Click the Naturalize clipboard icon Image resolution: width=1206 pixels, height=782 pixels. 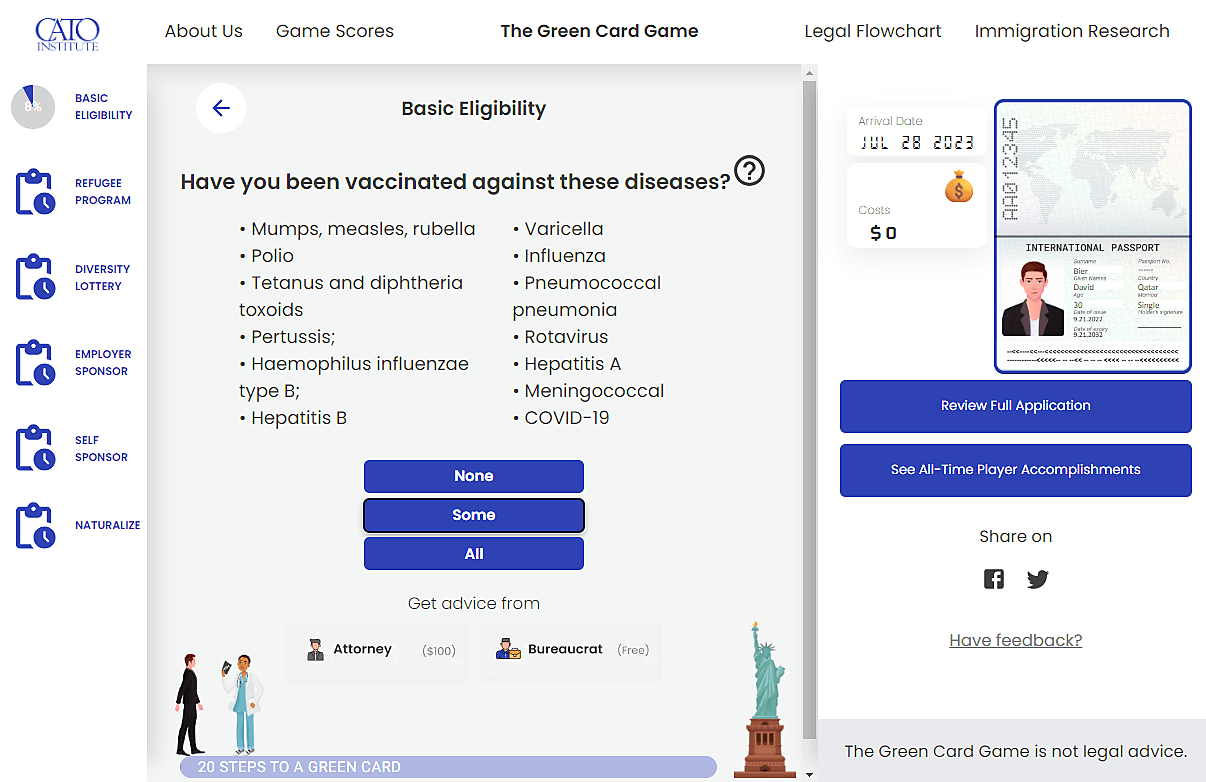35,526
